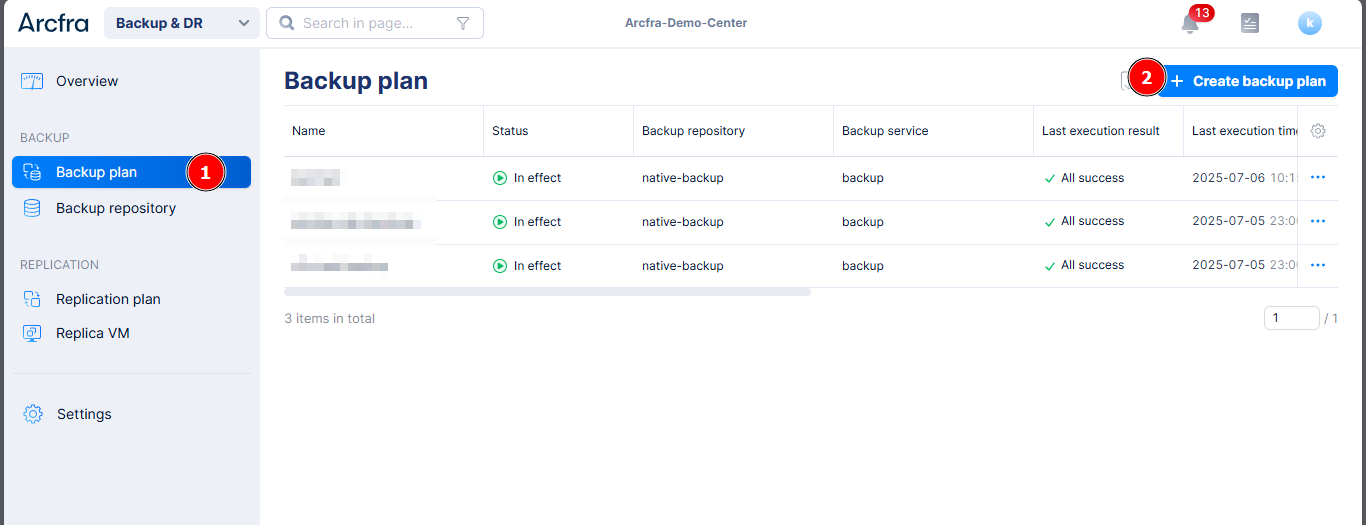Click the user avatar icon
The height and width of the screenshot is (525, 1366).
point(1309,23)
